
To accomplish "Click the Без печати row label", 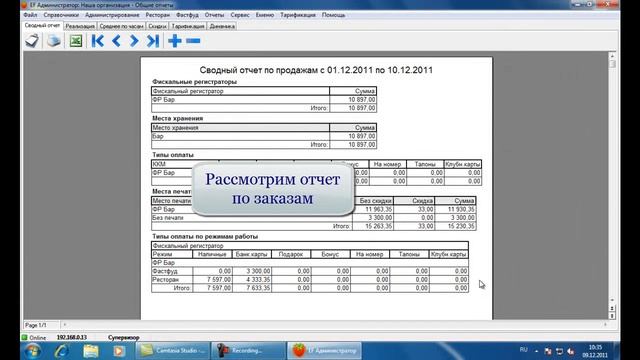I will click(168, 218).
